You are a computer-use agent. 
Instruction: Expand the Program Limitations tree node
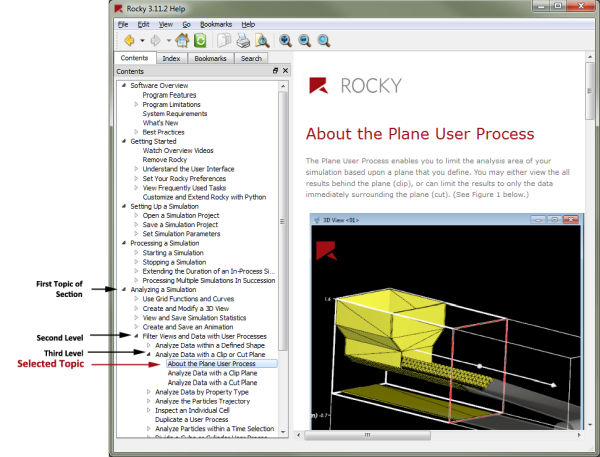click(x=137, y=105)
